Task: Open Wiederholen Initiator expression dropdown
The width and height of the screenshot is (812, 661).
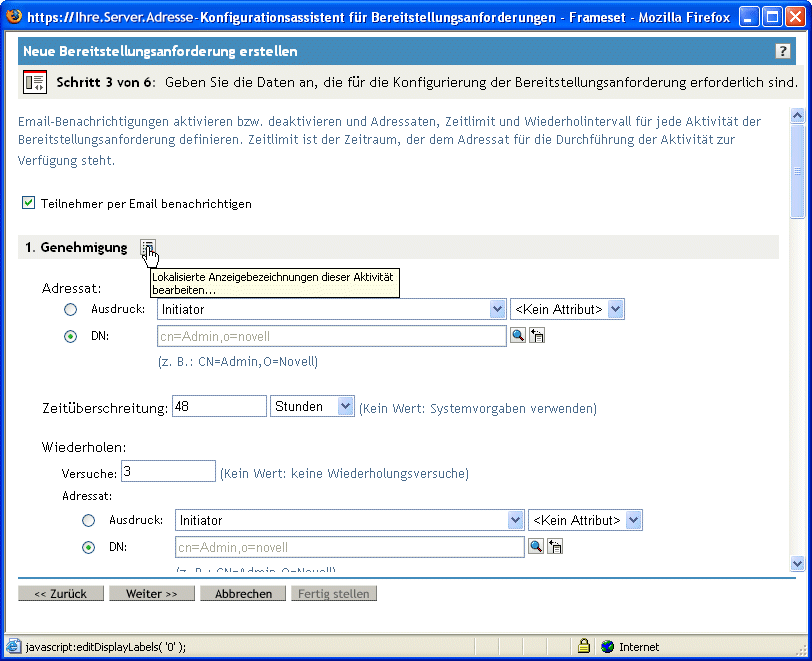Action: [350, 520]
